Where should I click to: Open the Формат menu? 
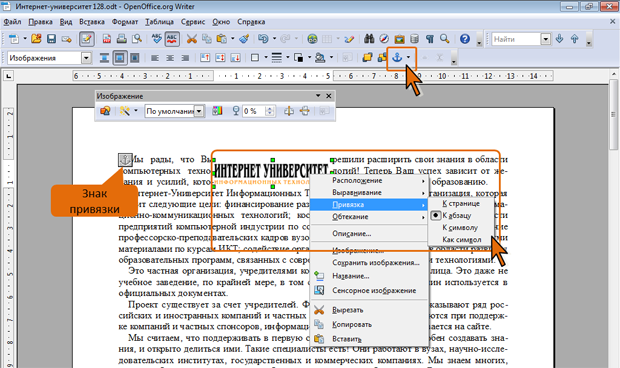pos(125,22)
